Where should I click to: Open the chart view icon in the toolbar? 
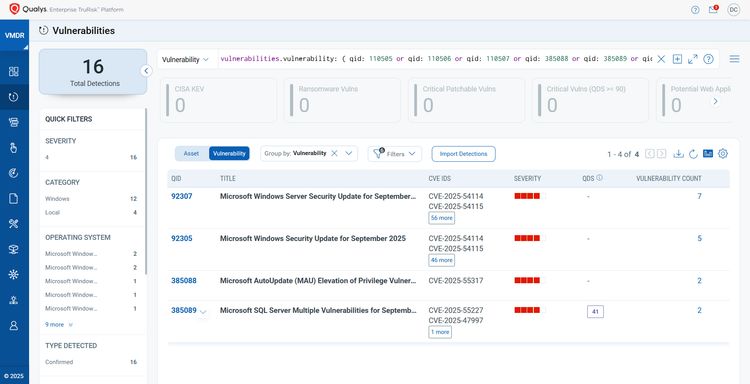click(x=708, y=154)
